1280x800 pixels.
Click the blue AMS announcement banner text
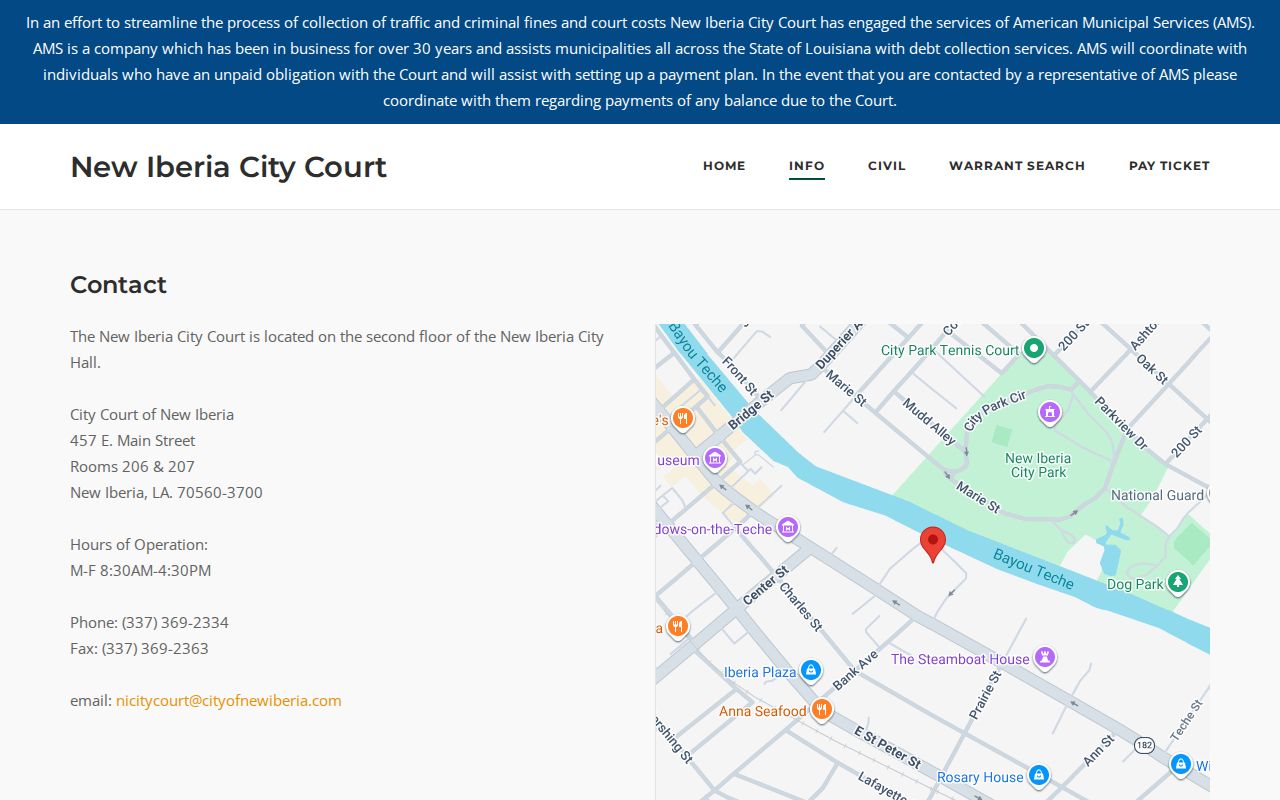pyautogui.click(x=640, y=61)
